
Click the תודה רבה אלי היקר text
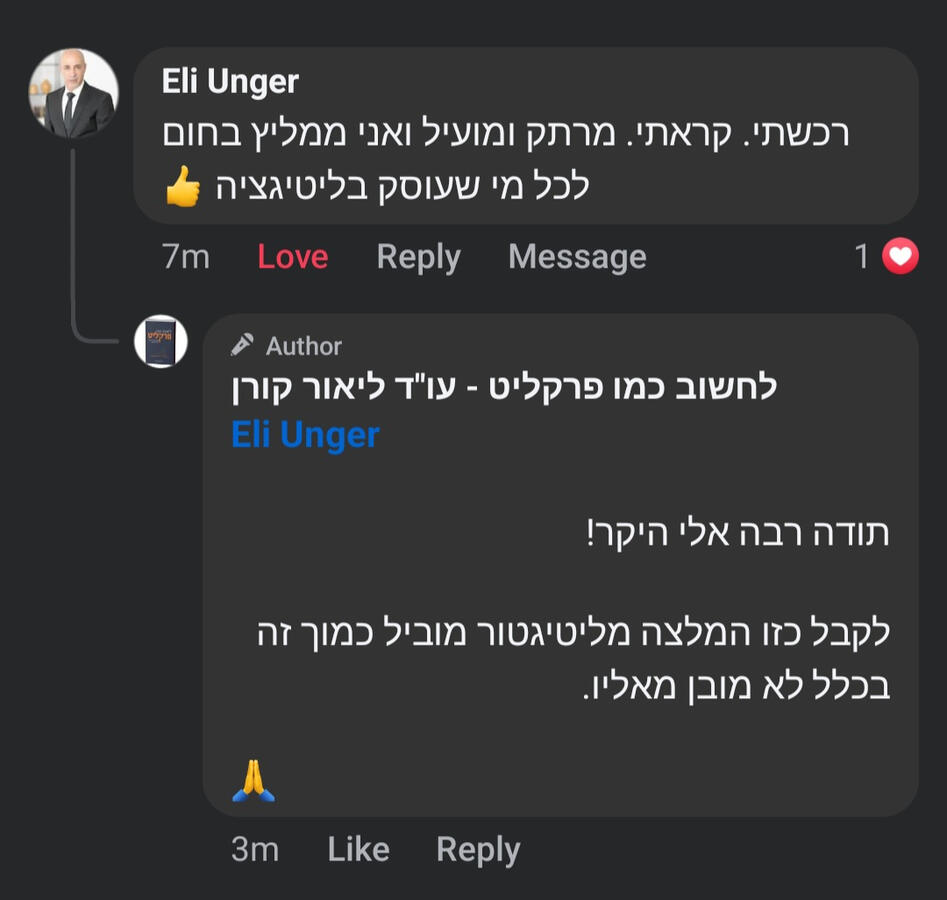(738, 532)
